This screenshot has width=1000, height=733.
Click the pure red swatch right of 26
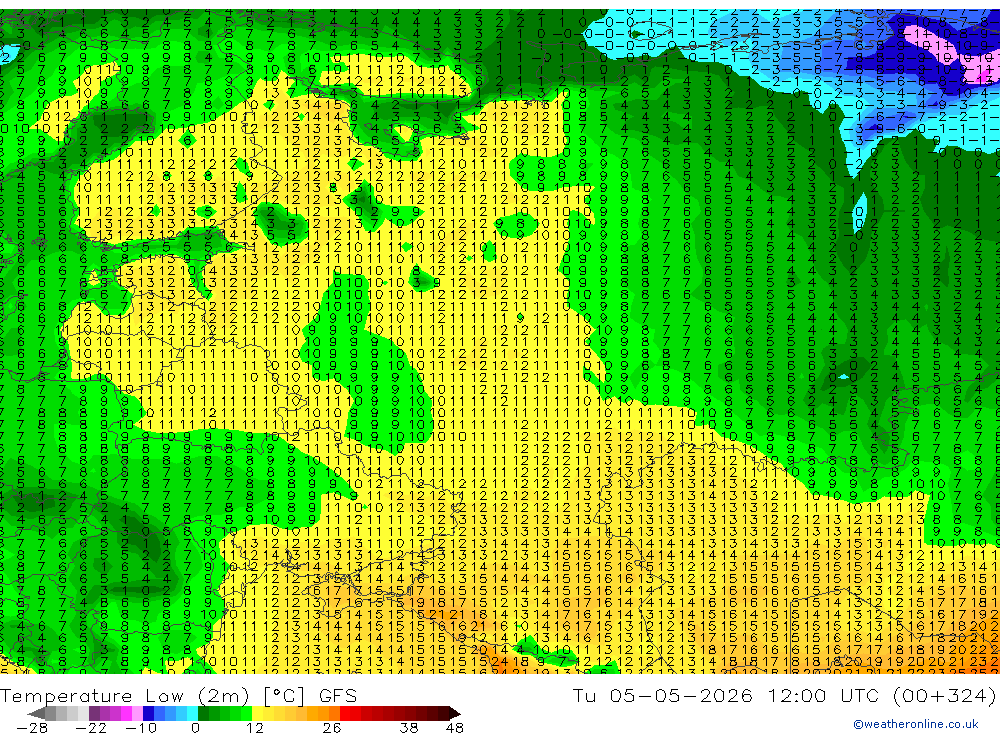click(345, 713)
